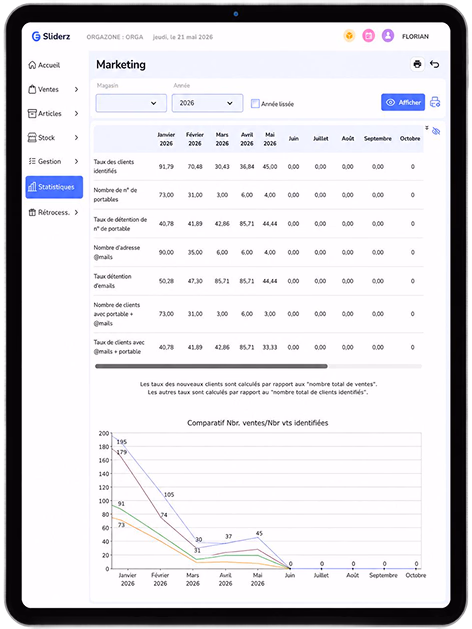
Task: Expand the Gestion menu chevron
Action: 76,161
